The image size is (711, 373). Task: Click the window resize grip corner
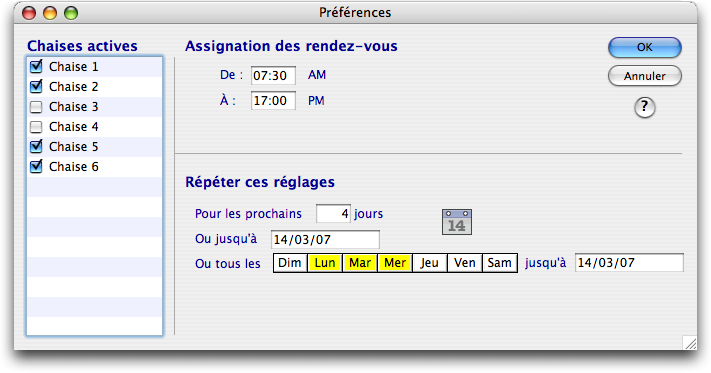[690, 343]
